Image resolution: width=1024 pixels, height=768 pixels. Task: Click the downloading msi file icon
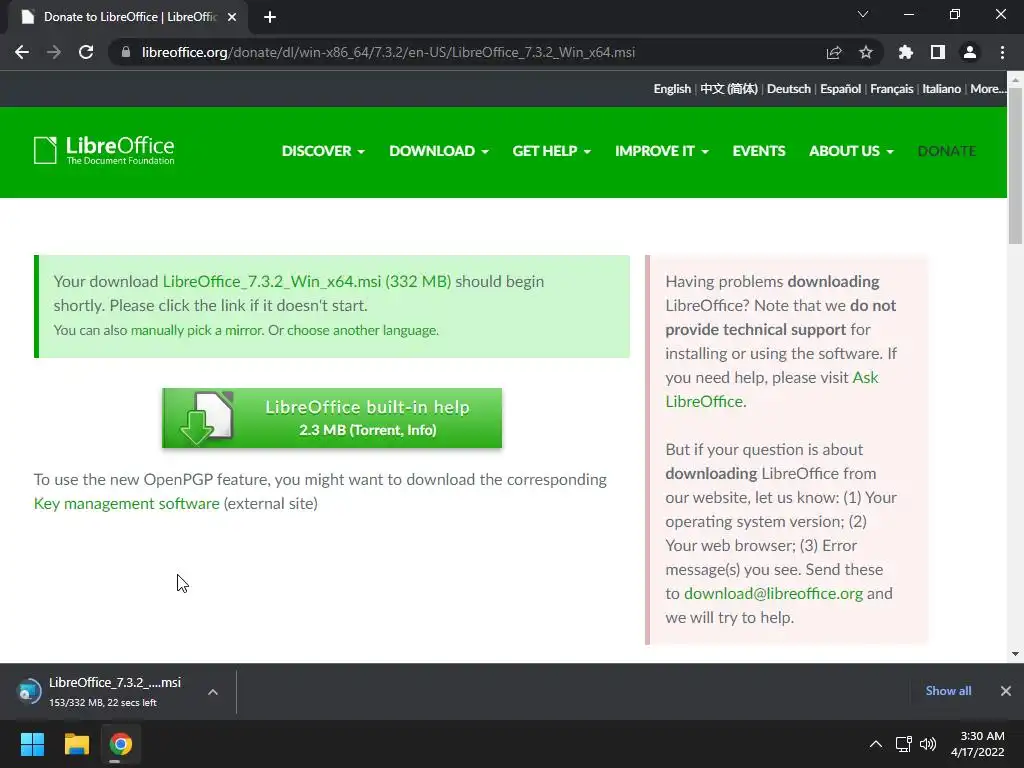point(29,692)
